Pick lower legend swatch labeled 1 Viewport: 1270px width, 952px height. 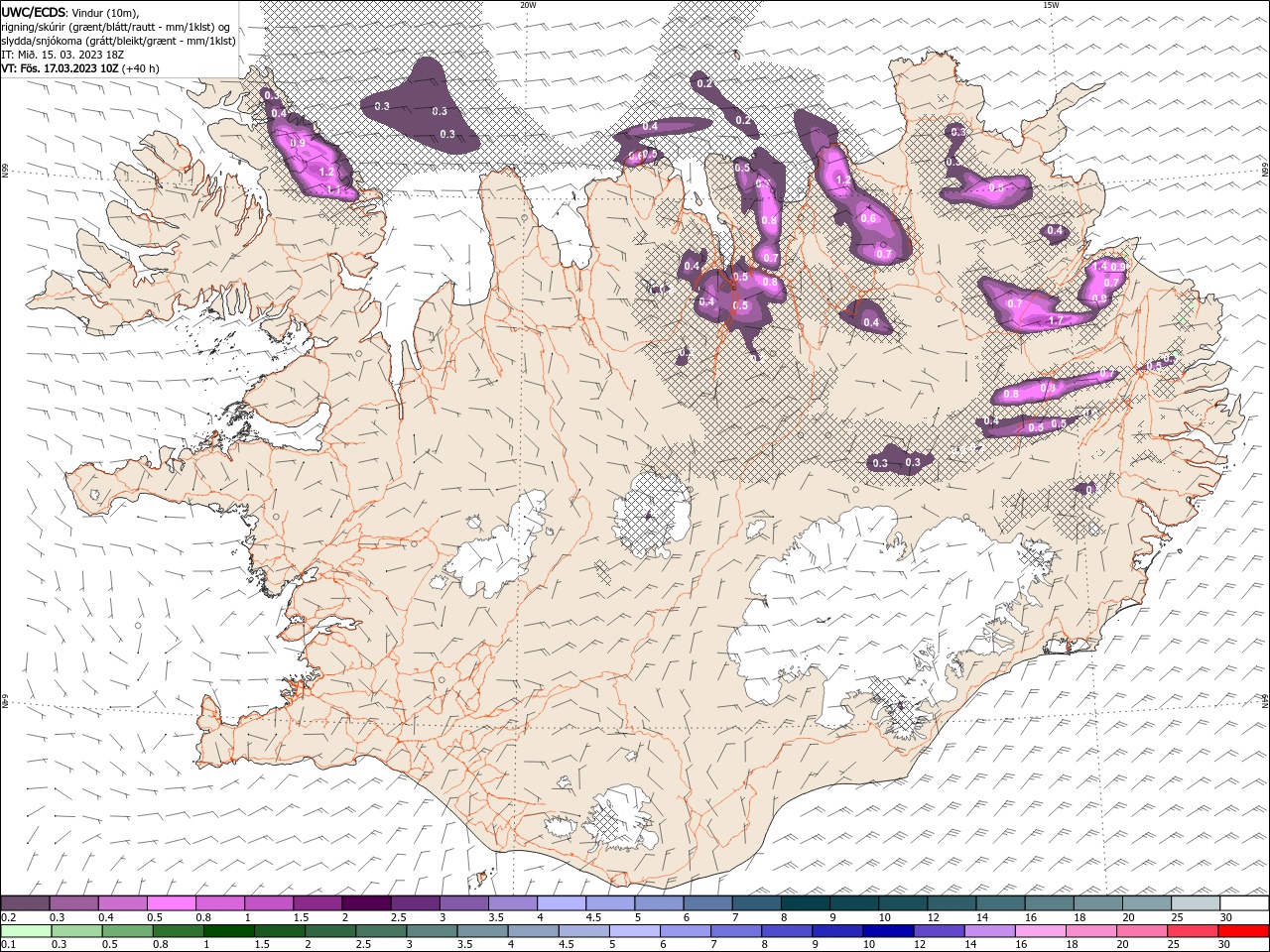229,931
